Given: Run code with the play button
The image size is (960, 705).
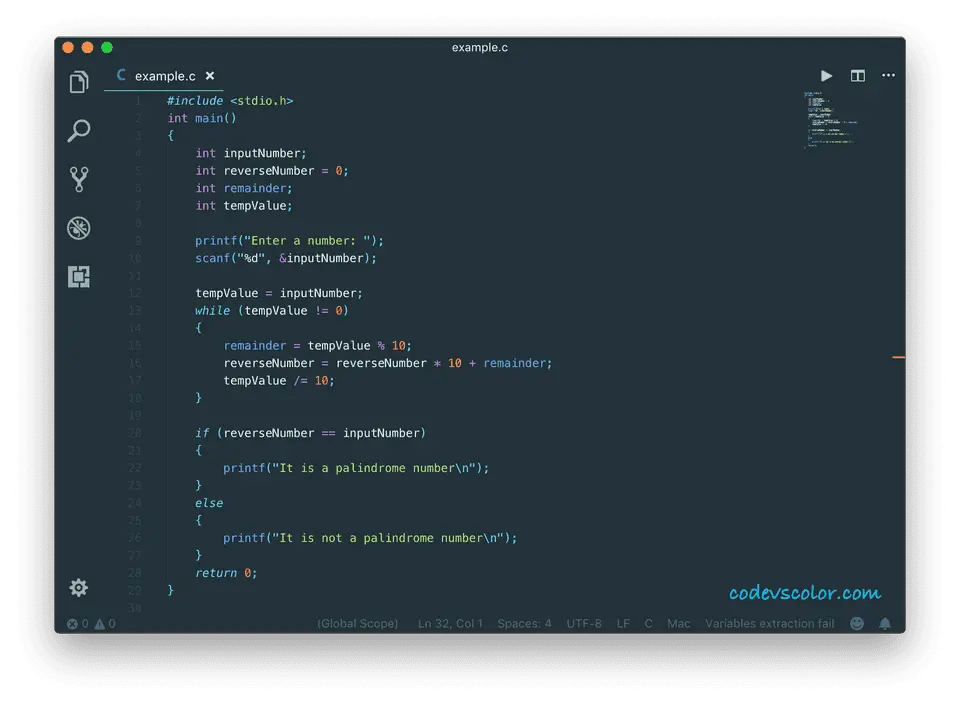Looking at the screenshot, I should pos(826,76).
